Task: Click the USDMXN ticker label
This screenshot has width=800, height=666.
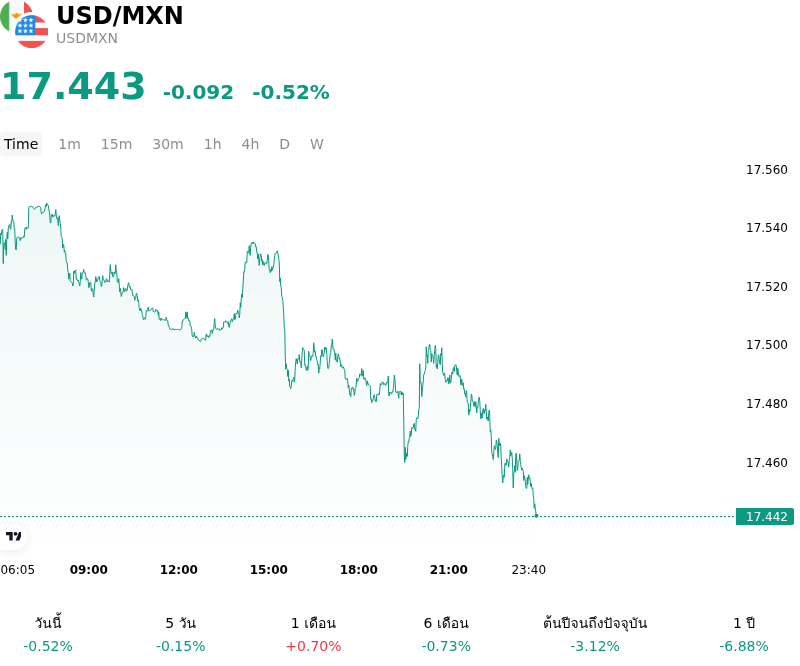Action: pyautogui.click(x=87, y=38)
